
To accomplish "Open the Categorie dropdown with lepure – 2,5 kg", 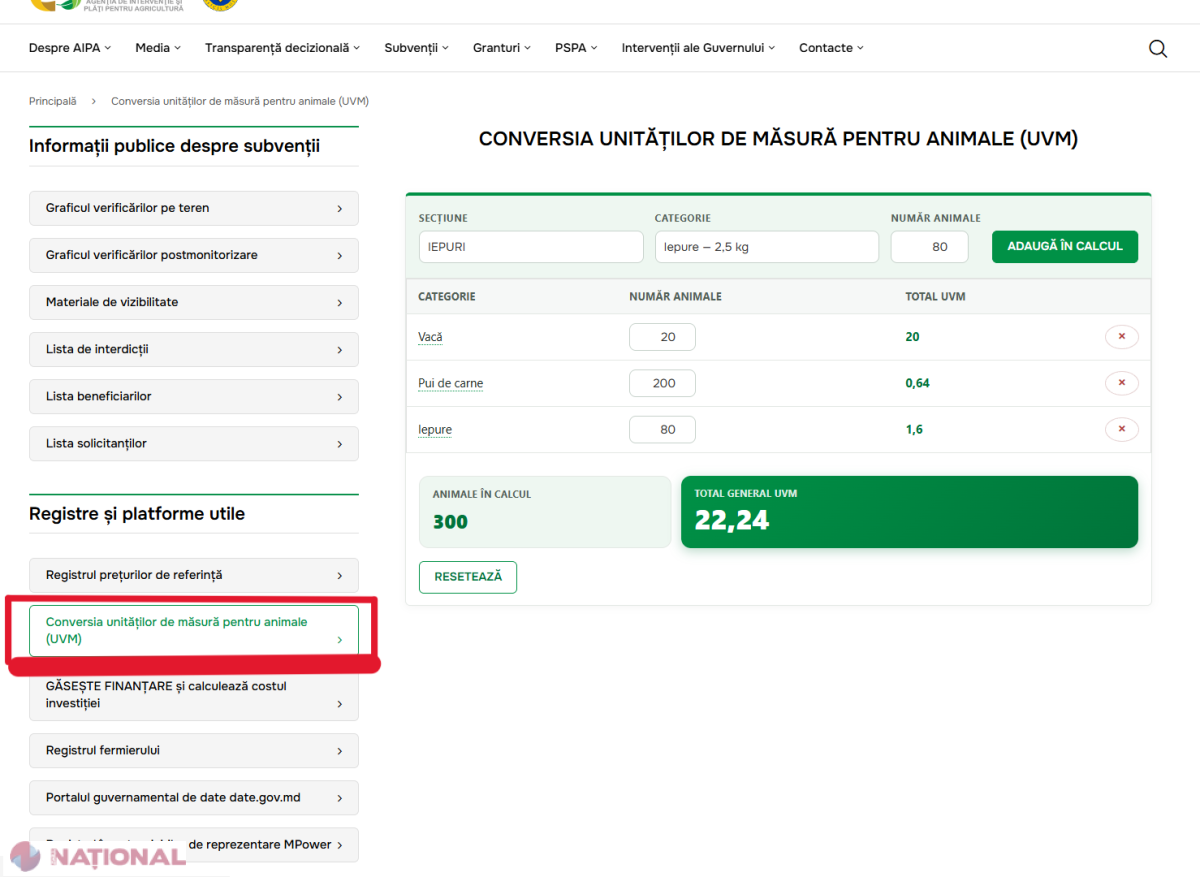I will (x=767, y=247).
